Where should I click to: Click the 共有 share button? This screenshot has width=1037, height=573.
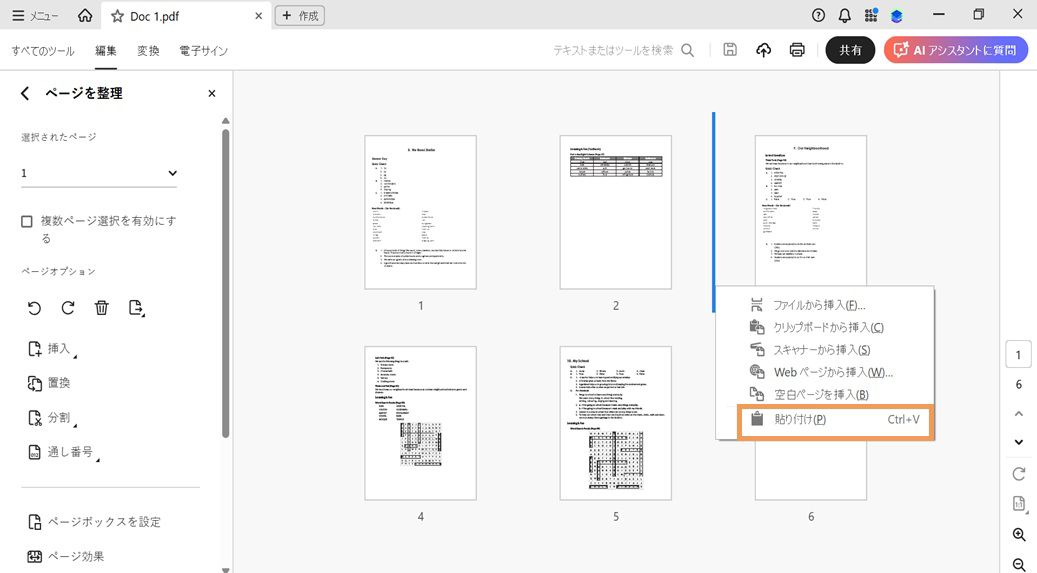[x=850, y=50]
